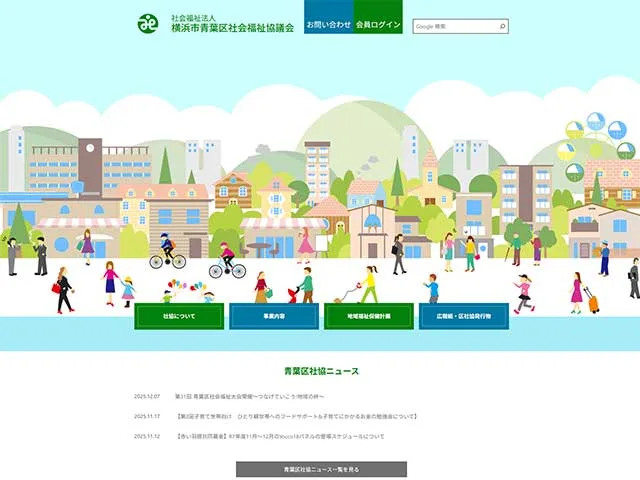
Task: Click the green circular organization logo
Action: (148, 23)
